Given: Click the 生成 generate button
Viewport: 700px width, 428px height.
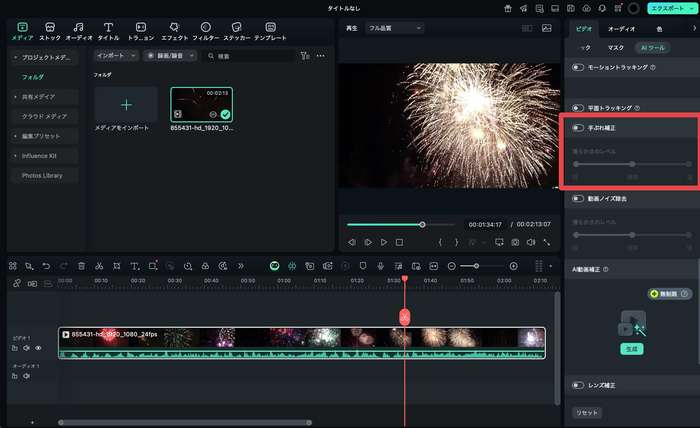Looking at the screenshot, I should pos(632,349).
